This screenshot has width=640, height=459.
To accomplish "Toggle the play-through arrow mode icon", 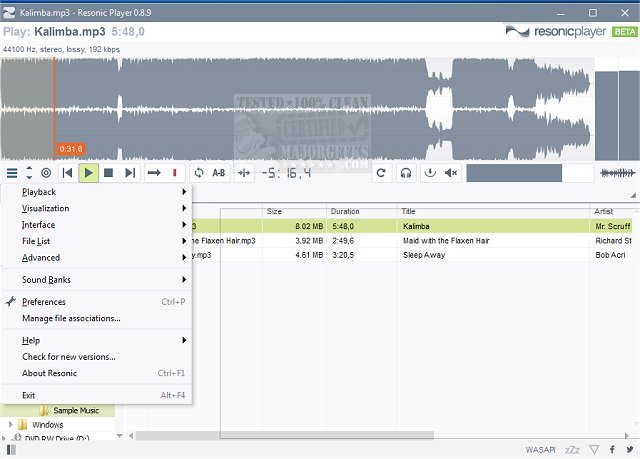I will [x=154, y=173].
